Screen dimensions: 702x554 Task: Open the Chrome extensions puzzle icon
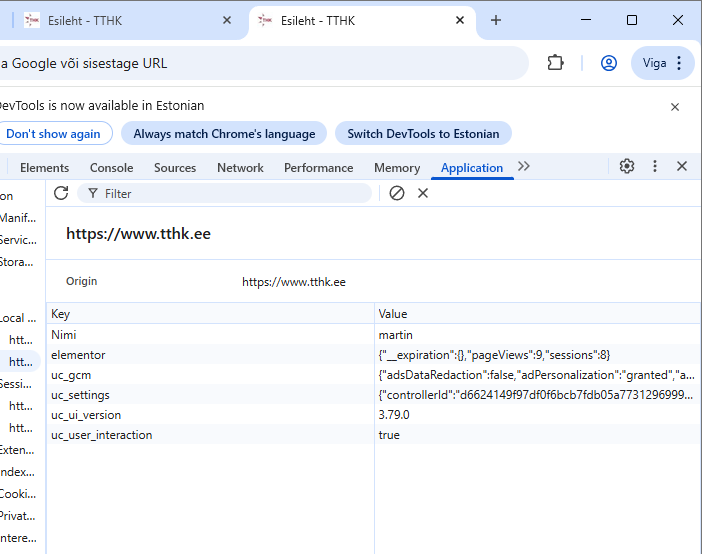tap(556, 63)
